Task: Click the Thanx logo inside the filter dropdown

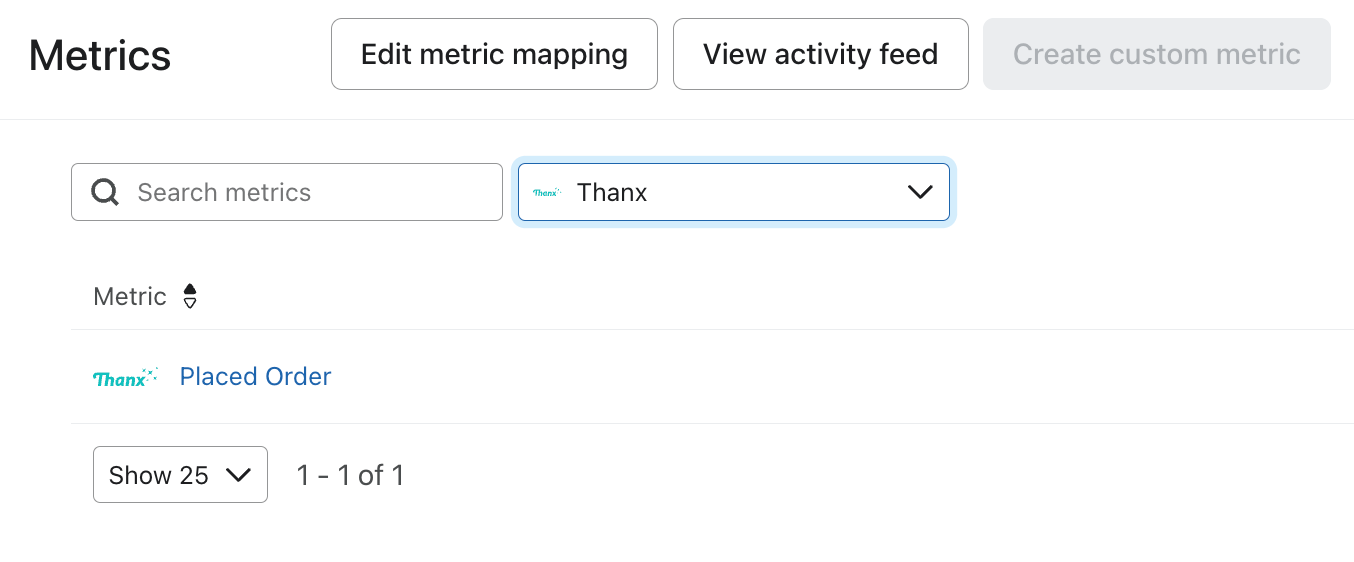Action: 546,192
